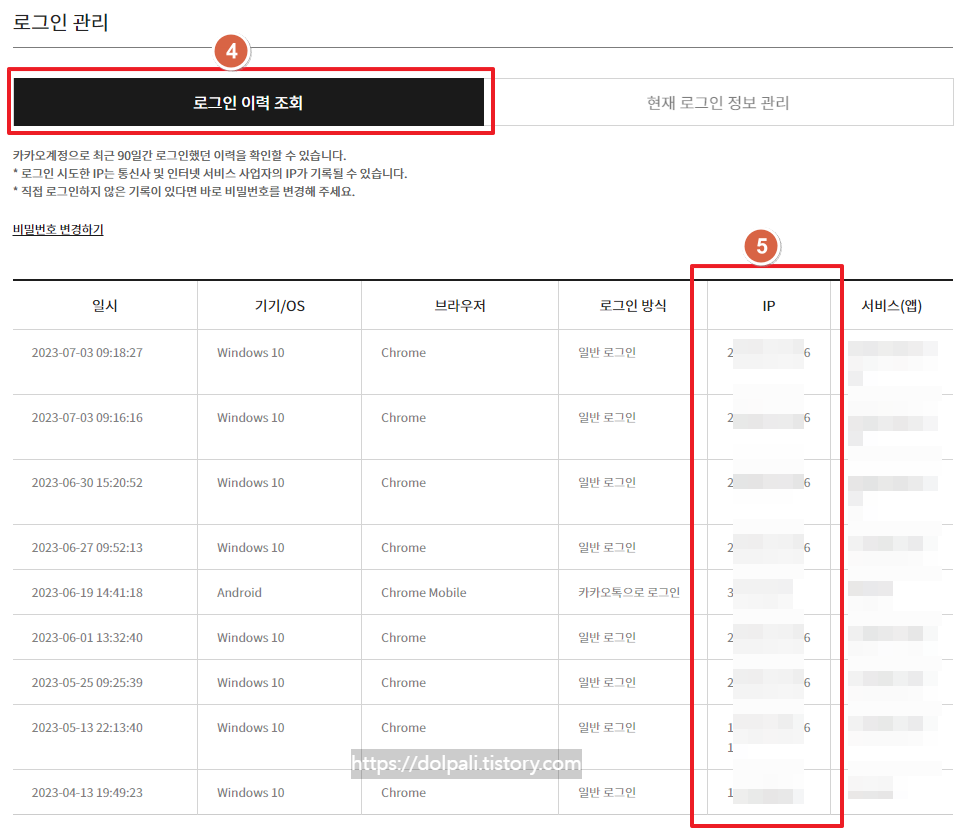Click Windows 10 in the 2023-06-27 row
This screenshot has height=832, width=963.
pos(251,548)
